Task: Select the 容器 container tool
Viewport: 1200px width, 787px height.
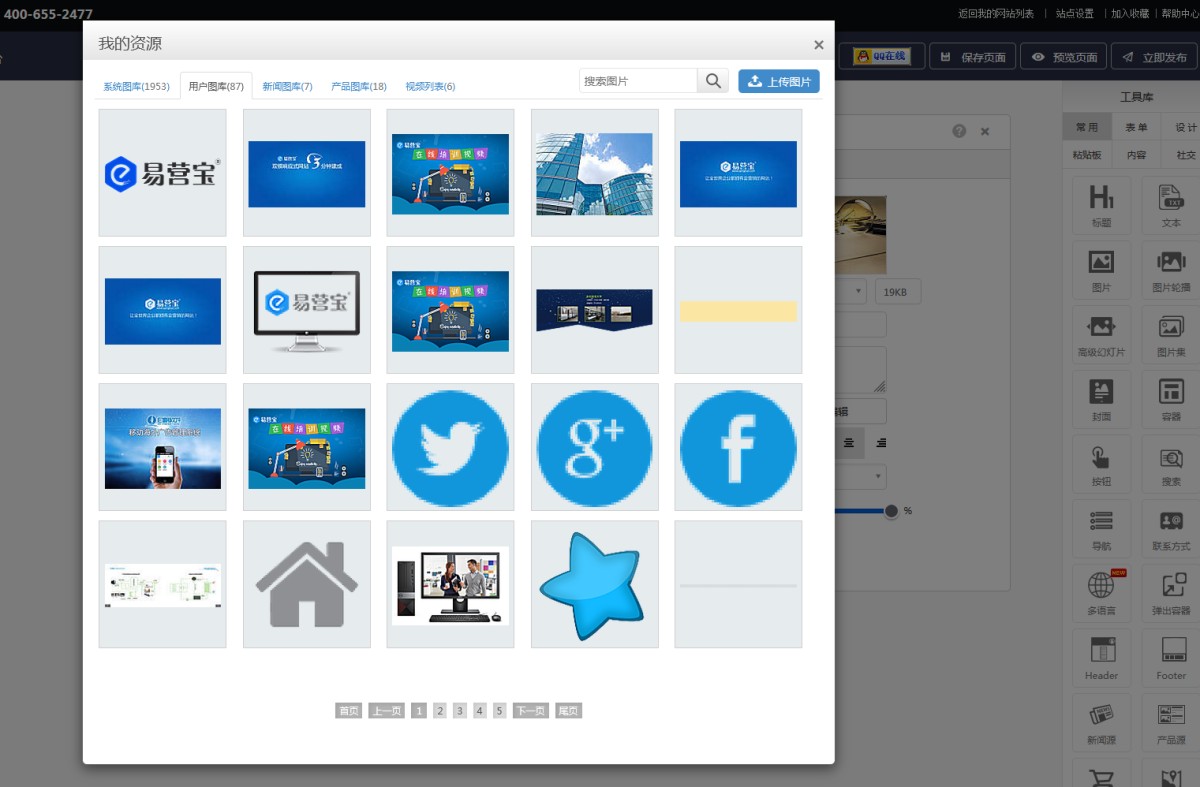Action: (x=1171, y=400)
